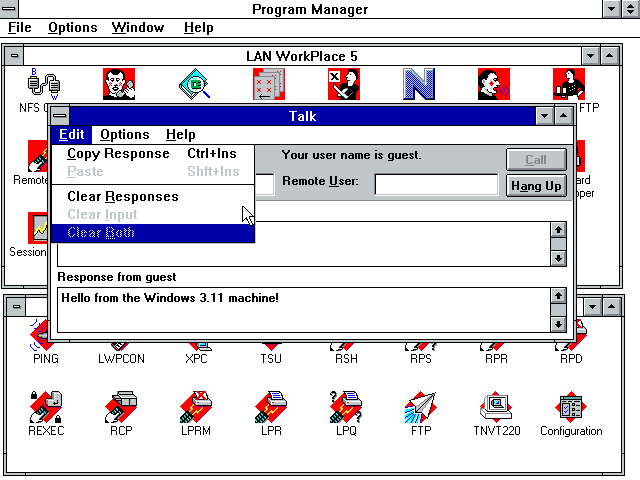This screenshot has height=480, width=640.
Task: Launch the FTP paper airplane icon
Action: [x=421, y=407]
